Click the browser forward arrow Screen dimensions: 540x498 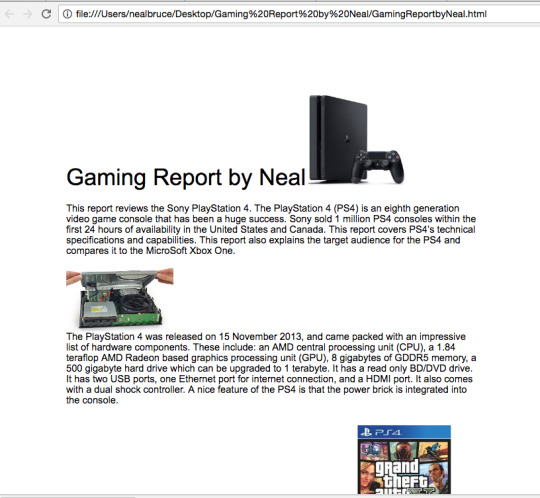28,14
